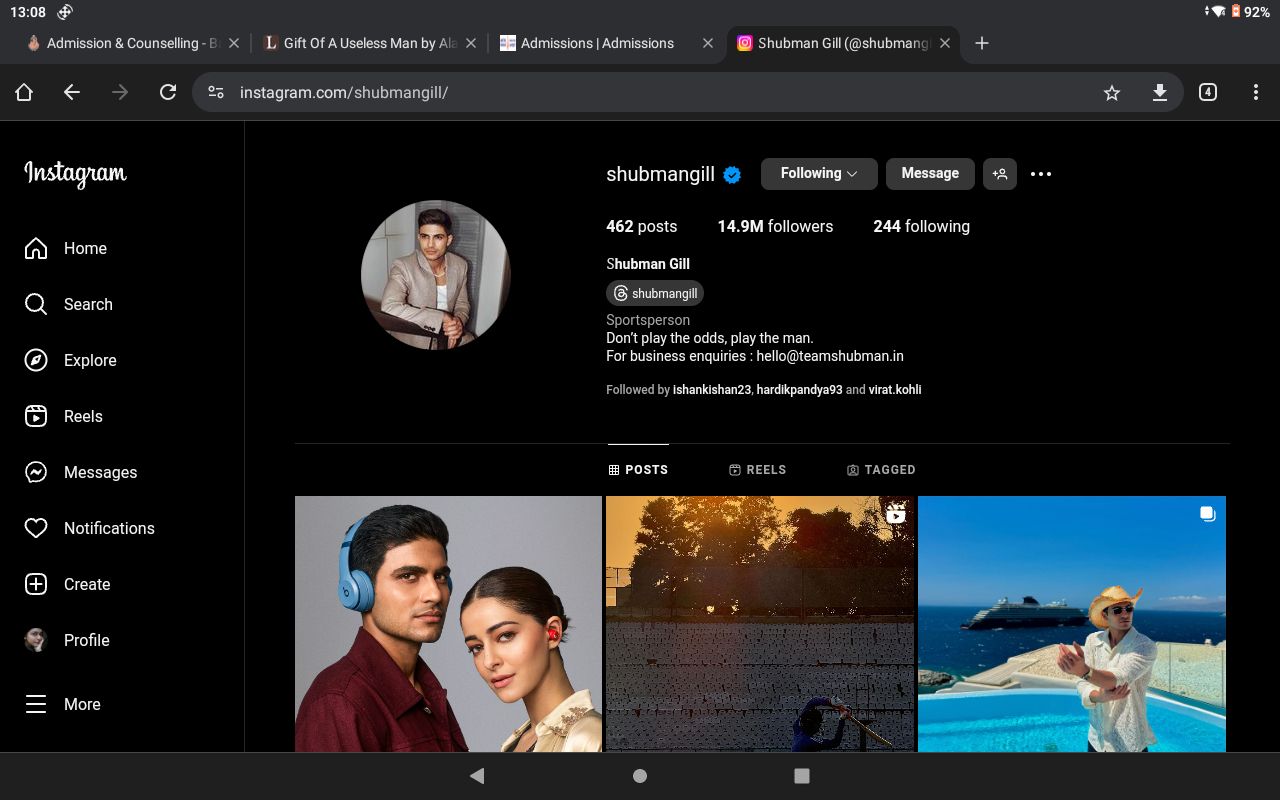
Task: Open follower virat.kohli profile
Action: pos(895,390)
